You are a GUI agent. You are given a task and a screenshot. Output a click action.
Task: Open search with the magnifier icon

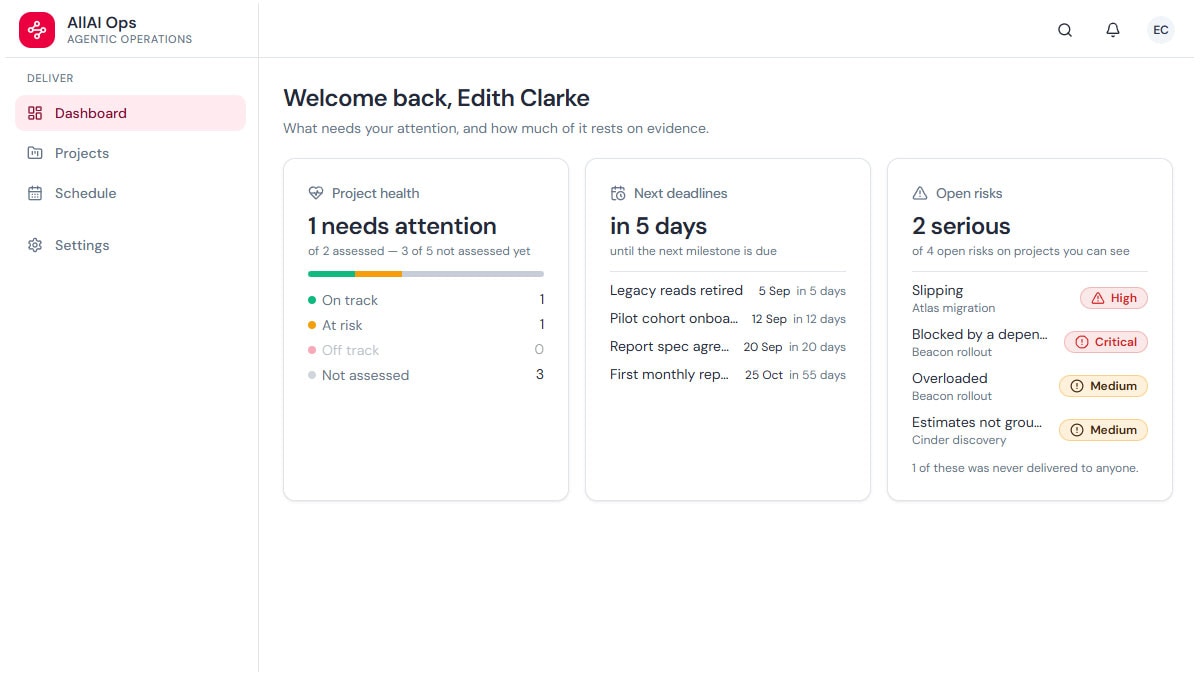click(1065, 30)
